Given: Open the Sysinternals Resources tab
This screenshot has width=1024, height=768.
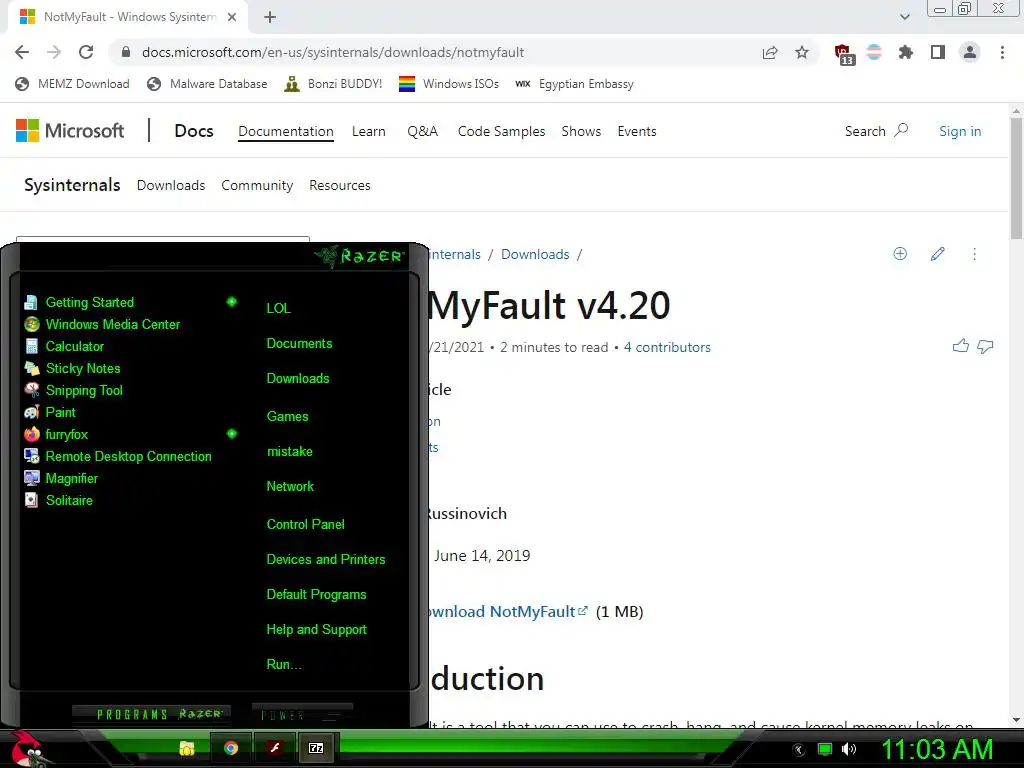Looking at the screenshot, I should coord(340,185).
